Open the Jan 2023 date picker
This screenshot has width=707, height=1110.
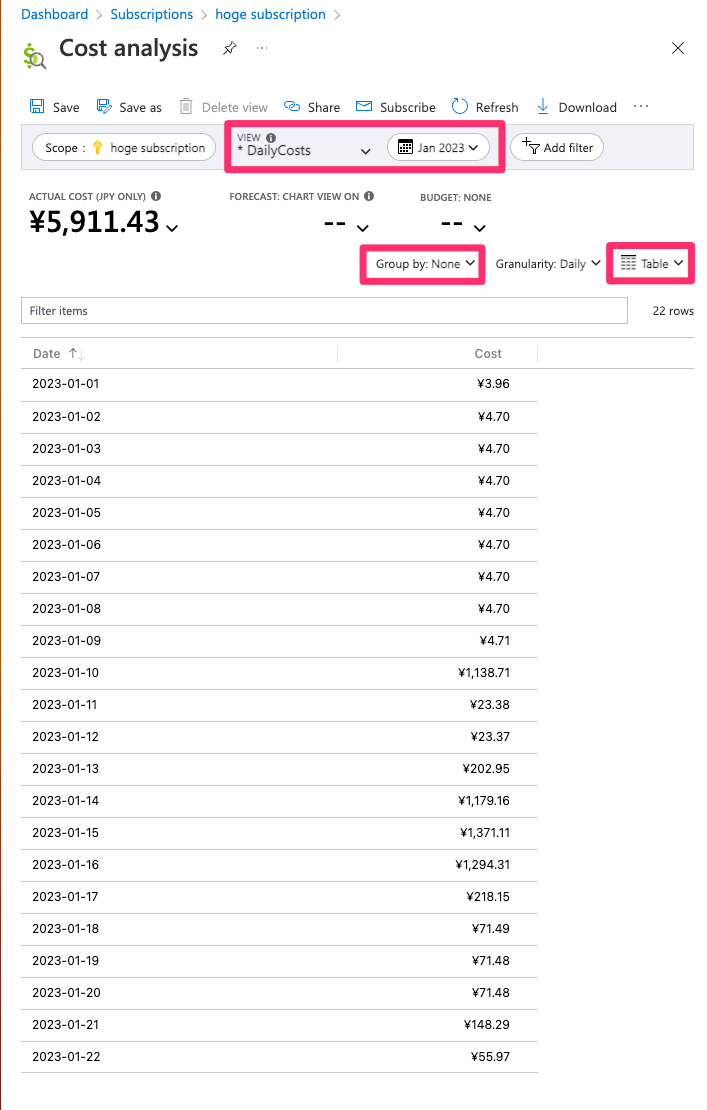point(438,148)
